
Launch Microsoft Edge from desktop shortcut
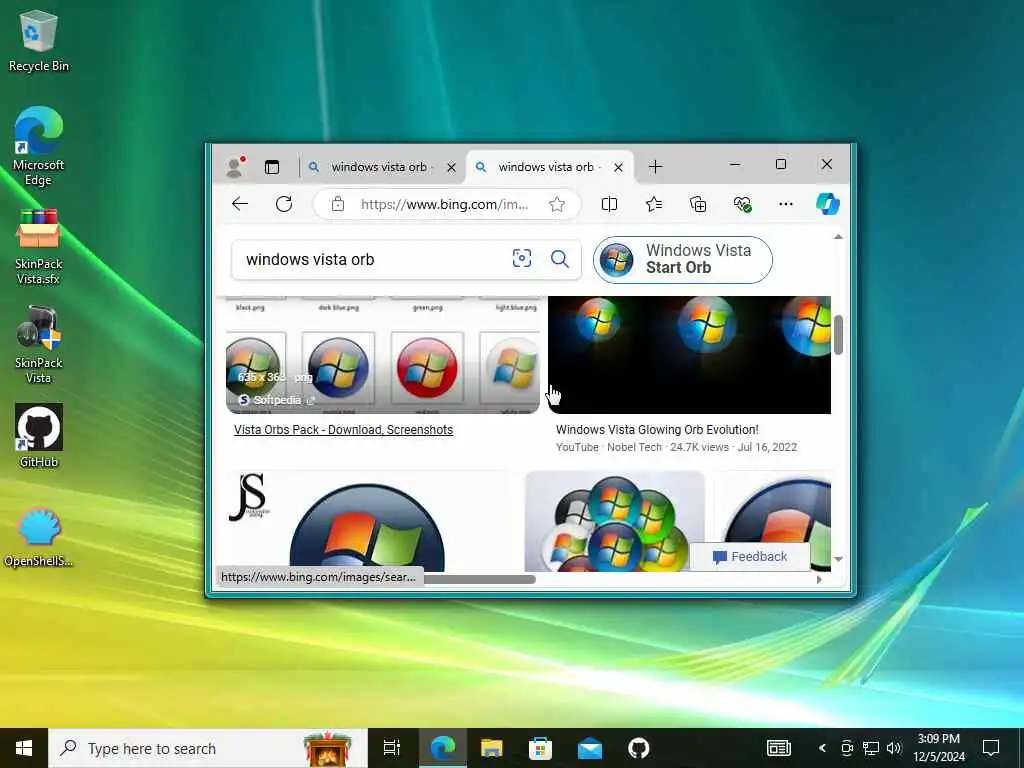pyautogui.click(x=39, y=146)
